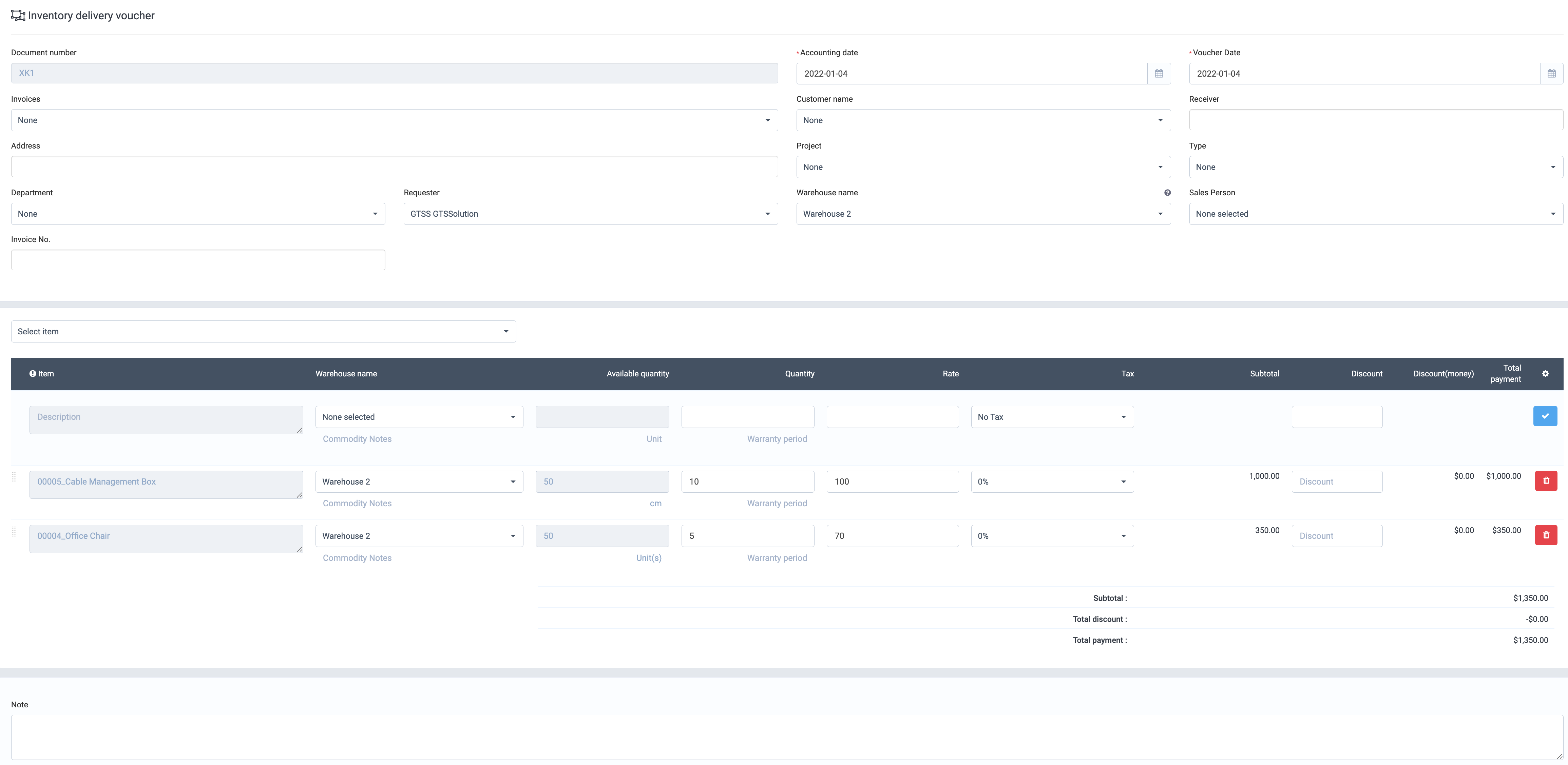This screenshot has width=1568, height=765.
Task: Click the Voucher Date input field
Action: [1364, 74]
